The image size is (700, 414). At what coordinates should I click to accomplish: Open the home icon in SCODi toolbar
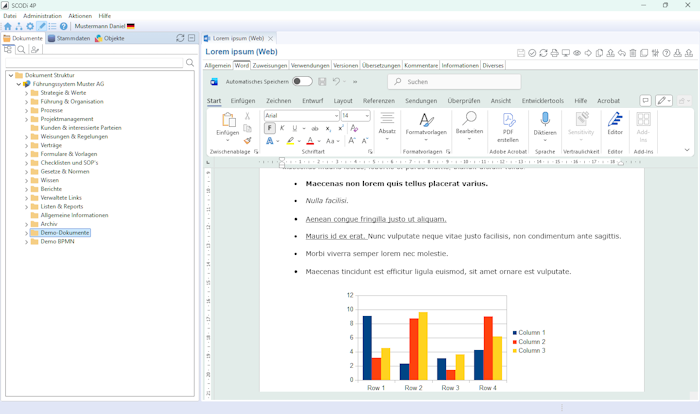8,26
